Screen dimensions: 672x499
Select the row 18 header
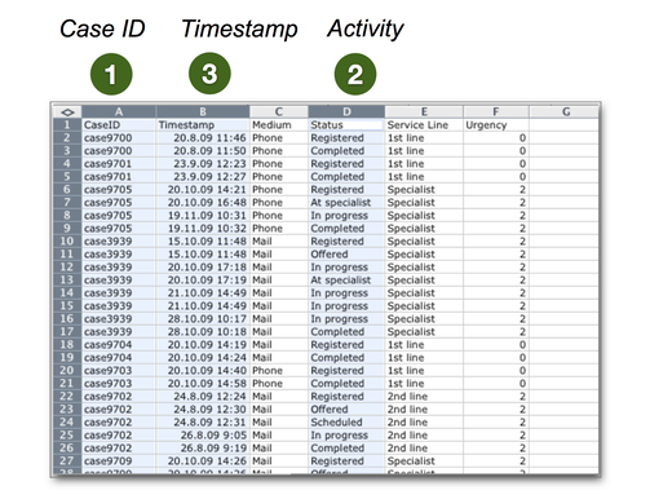[66, 345]
